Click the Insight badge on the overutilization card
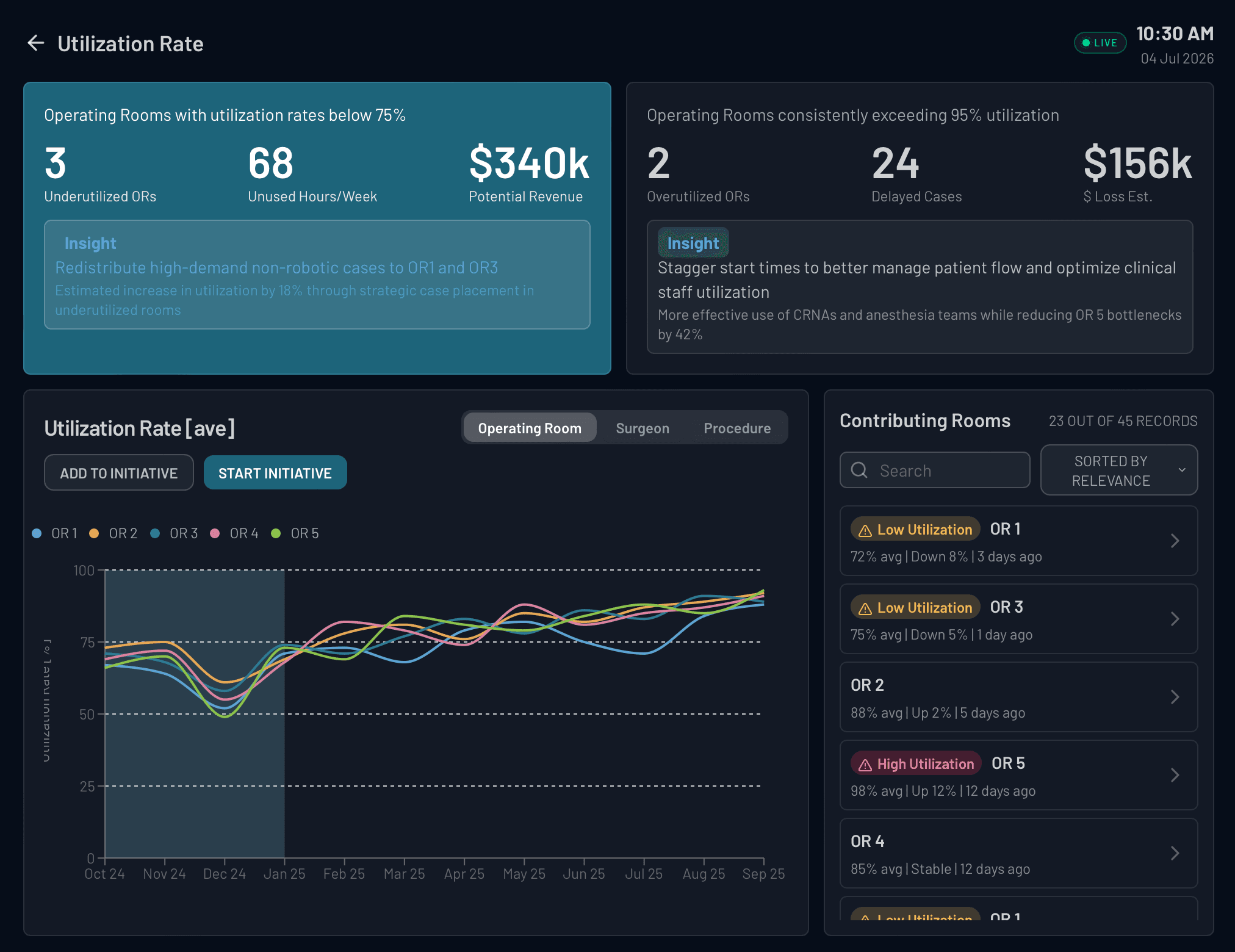 [693, 242]
